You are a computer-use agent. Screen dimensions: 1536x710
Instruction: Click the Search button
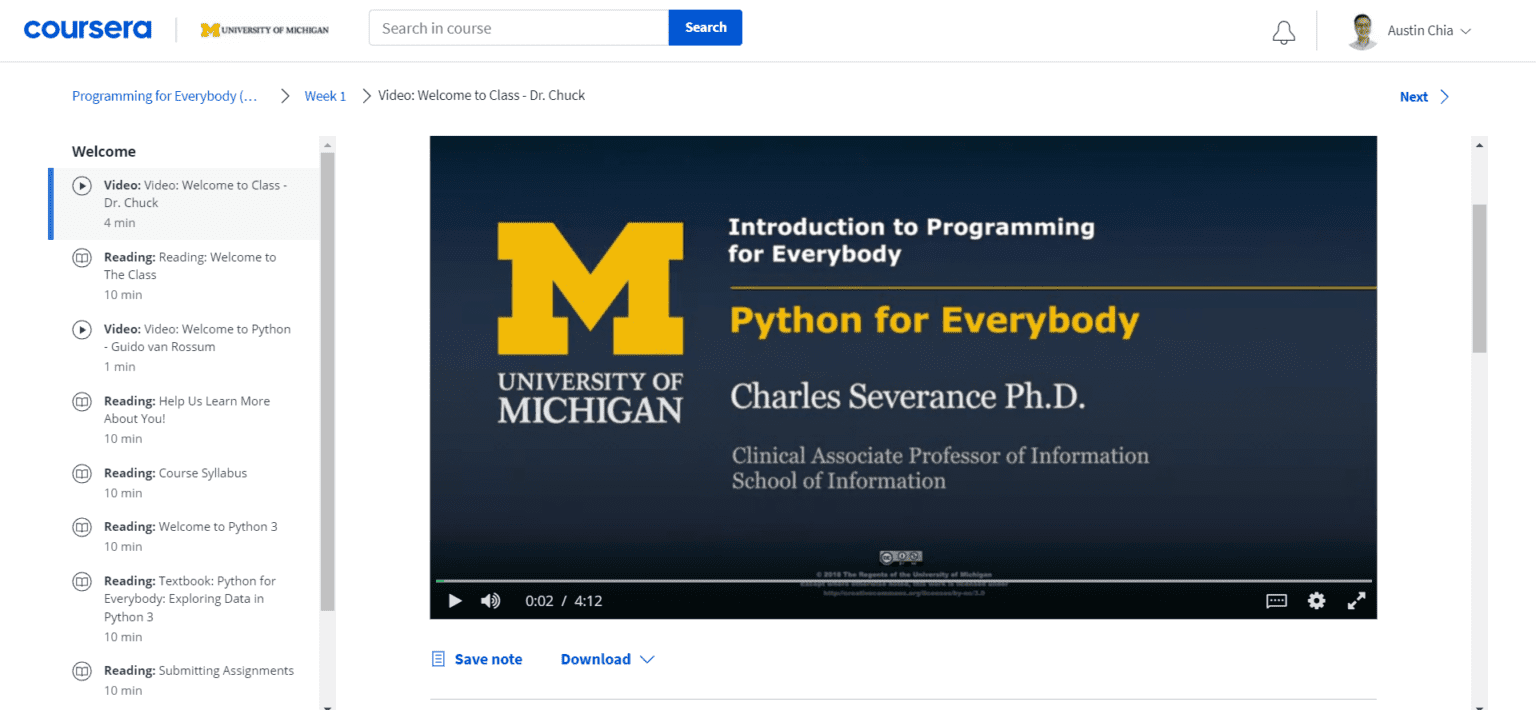(705, 27)
